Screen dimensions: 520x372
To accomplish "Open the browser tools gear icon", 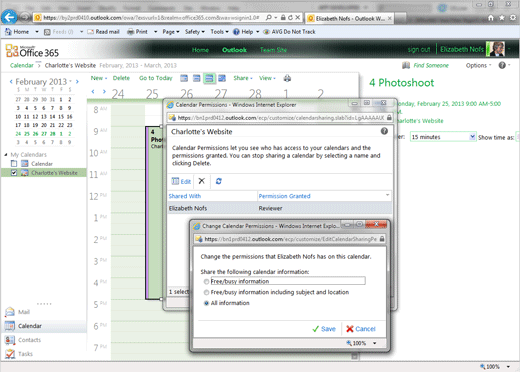I will 513,18.
